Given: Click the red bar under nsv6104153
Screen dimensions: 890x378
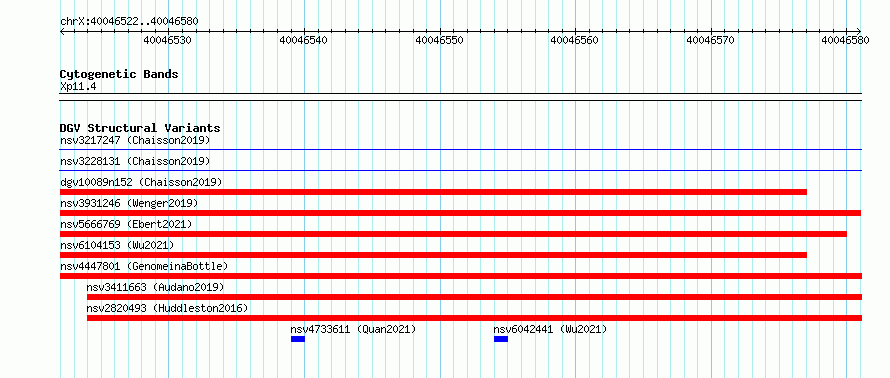Looking at the screenshot, I should tap(433, 255).
